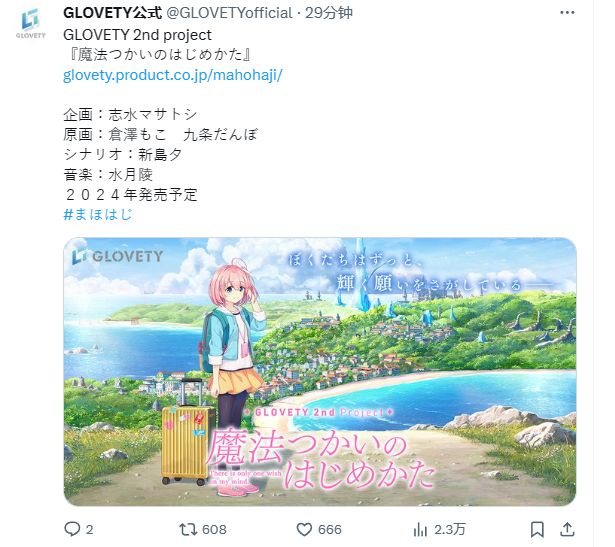Open the promotional game banner image
615x547 pixels.
tap(320, 371)
